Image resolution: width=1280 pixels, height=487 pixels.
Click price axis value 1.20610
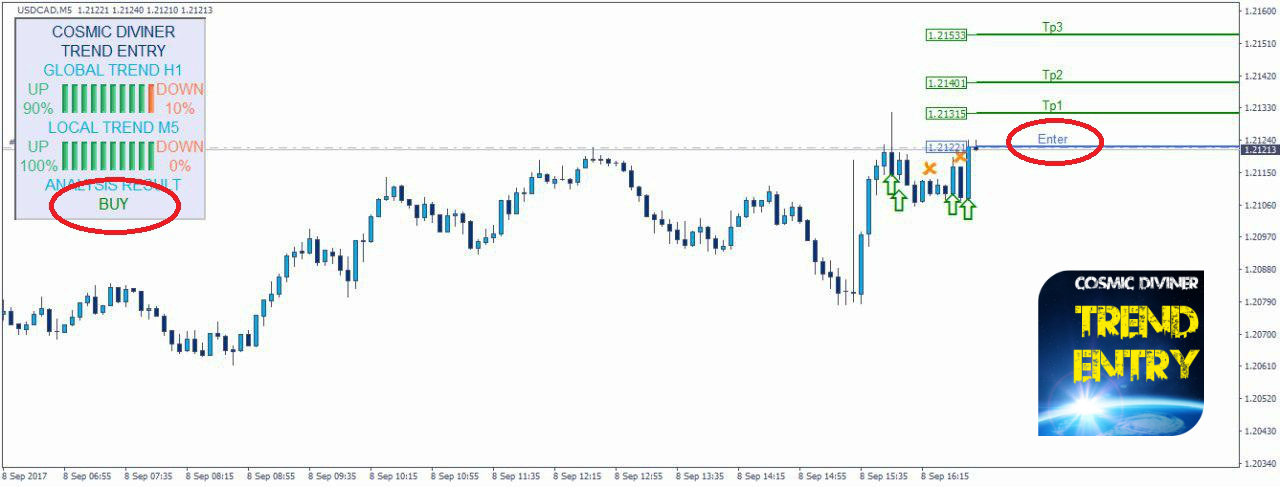(1260, 366)
